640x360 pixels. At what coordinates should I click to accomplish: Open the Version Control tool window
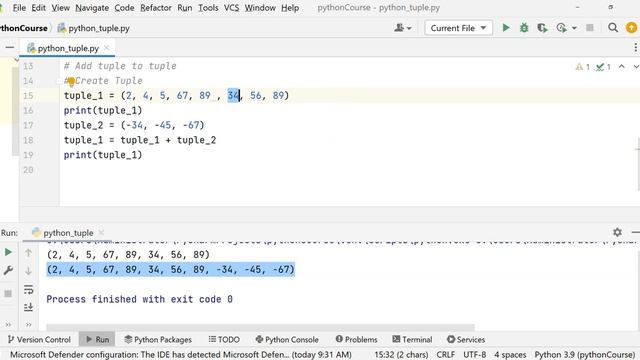(x=39, y=339)
